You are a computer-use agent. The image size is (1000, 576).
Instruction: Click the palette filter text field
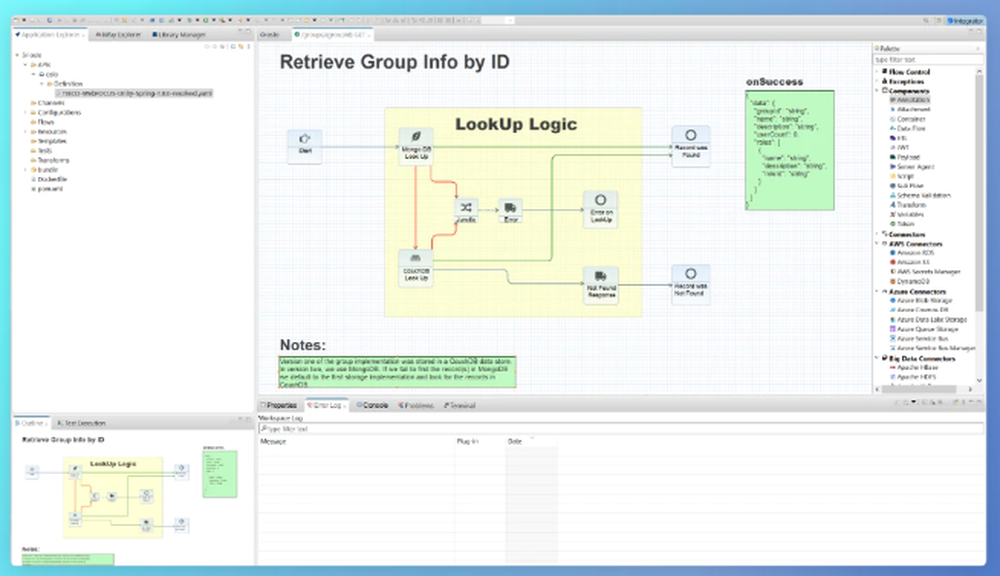[928, 59]
